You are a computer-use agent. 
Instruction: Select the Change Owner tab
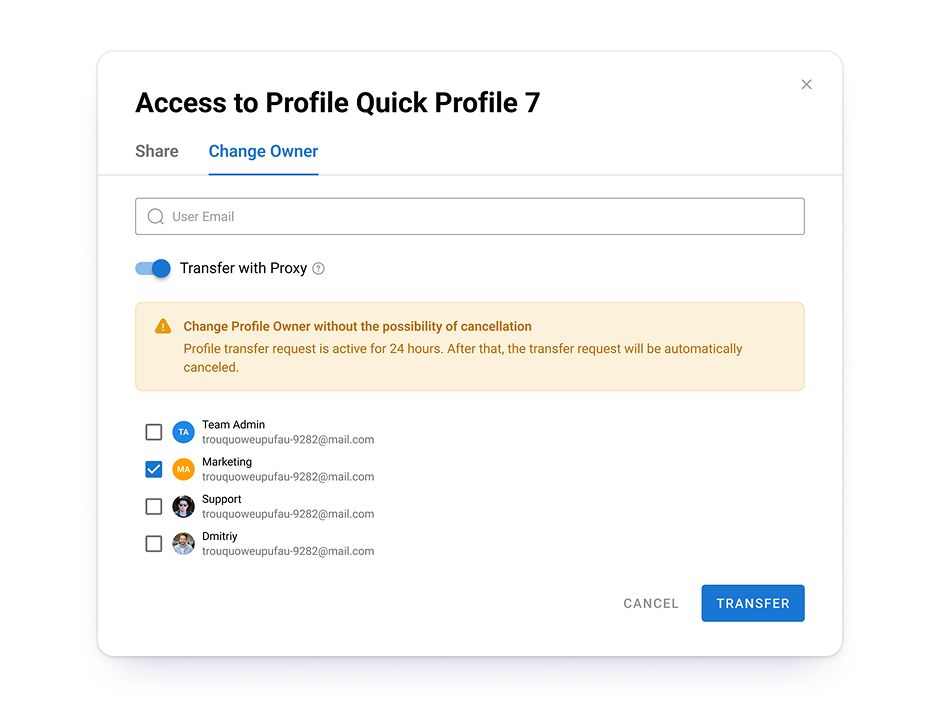(x=263, y=152)
